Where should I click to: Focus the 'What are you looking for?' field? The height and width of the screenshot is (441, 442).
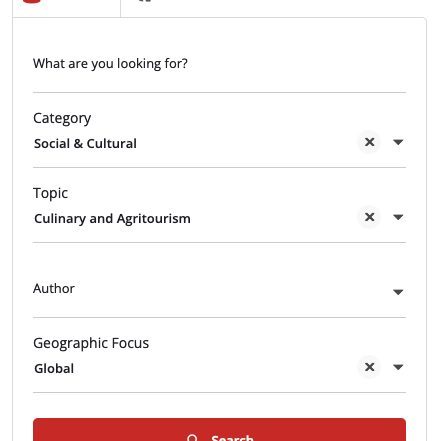coord(219,64)
